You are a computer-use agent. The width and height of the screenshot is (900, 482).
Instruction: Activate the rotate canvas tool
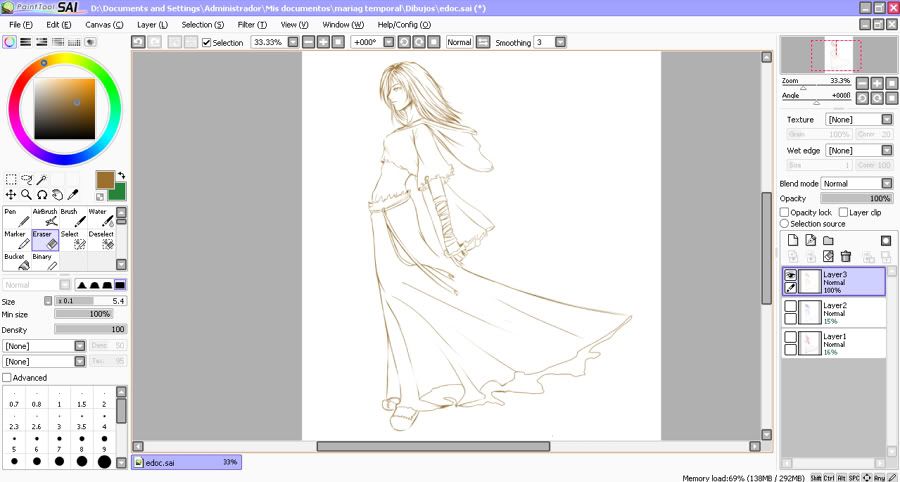(x=42, y=195)
